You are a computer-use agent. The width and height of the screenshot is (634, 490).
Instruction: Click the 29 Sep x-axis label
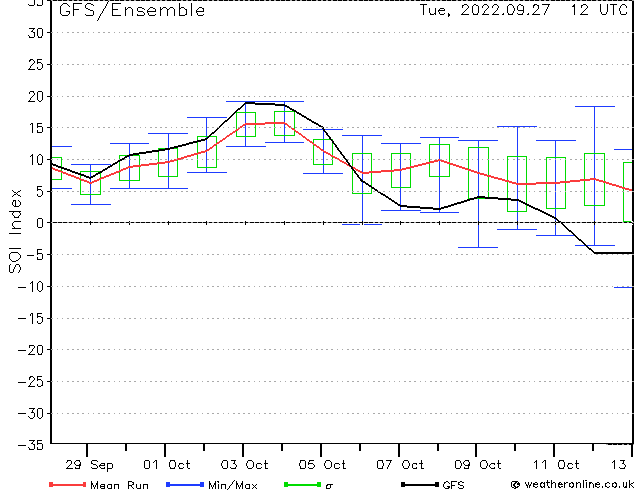89,465
